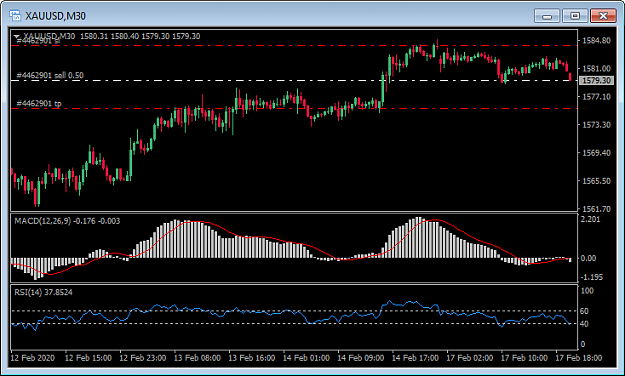The image size is (625, 376).
Task: Click the 12 Feb 15:00 time label
Action: pyautogui.click(x=88, y=358)
